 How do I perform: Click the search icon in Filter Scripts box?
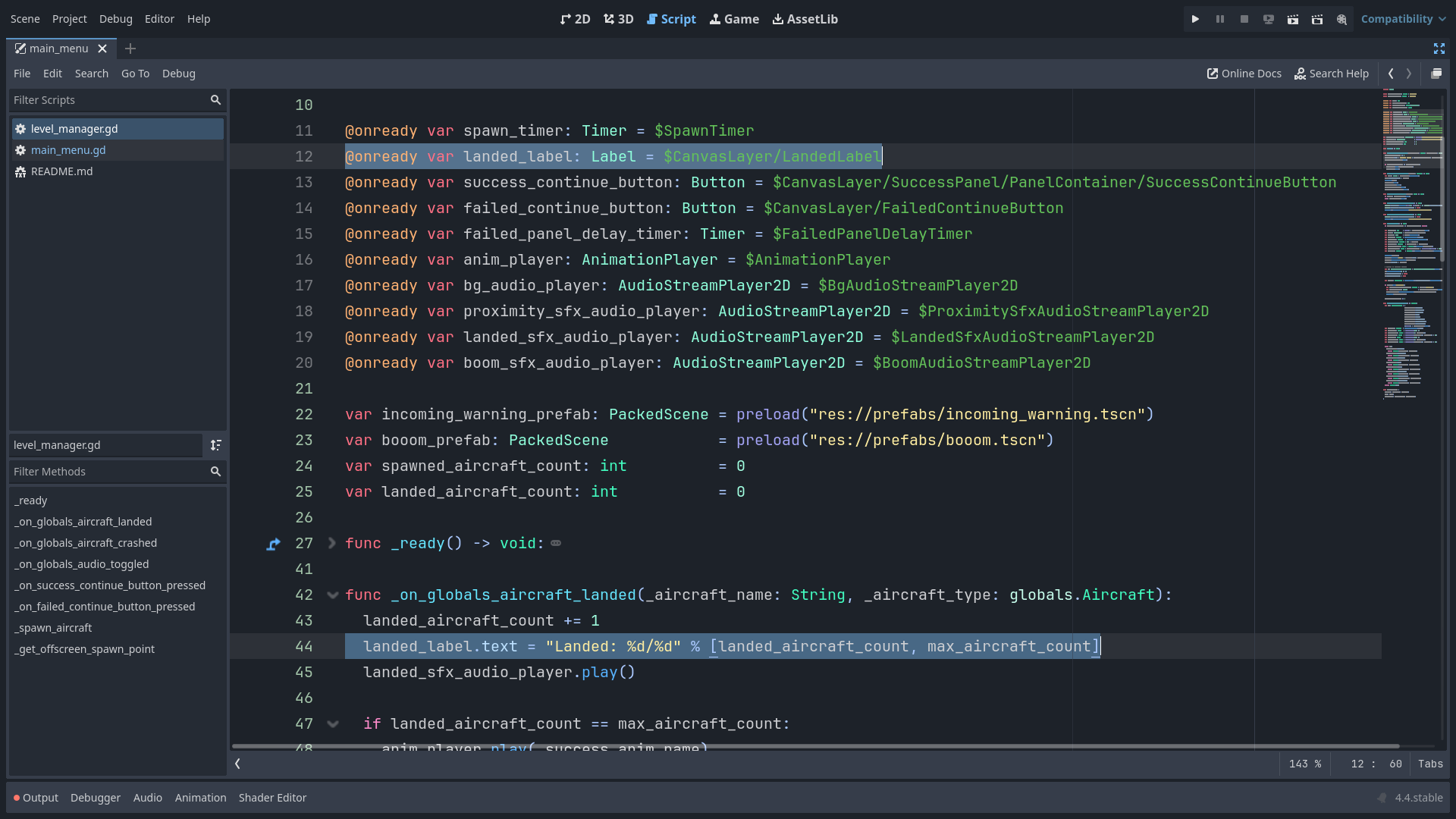(216, 99)
